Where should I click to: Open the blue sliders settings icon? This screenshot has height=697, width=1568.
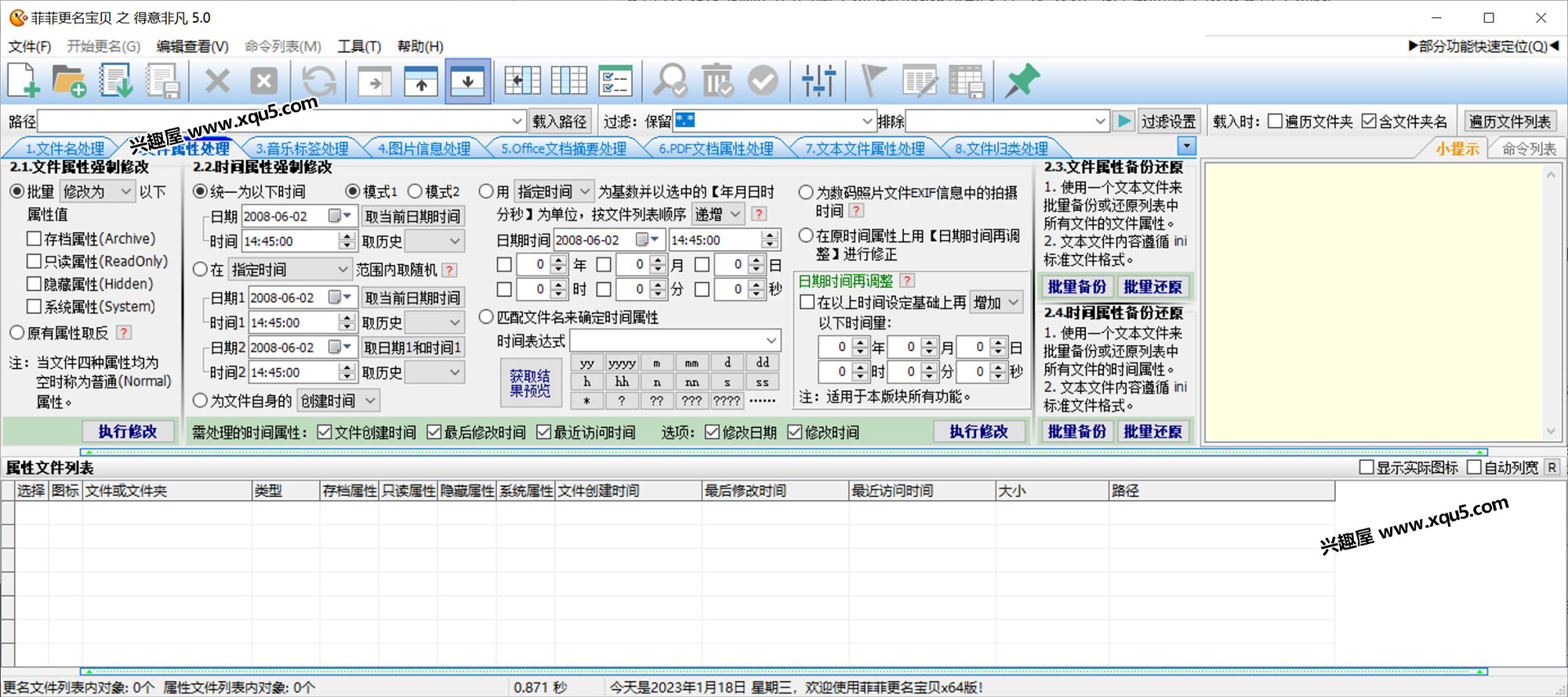[818, 81]
